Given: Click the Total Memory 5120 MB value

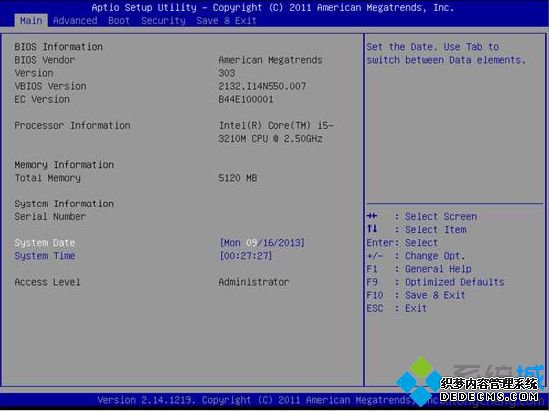Looking at the screenshot, I should (x=238, y=178).
